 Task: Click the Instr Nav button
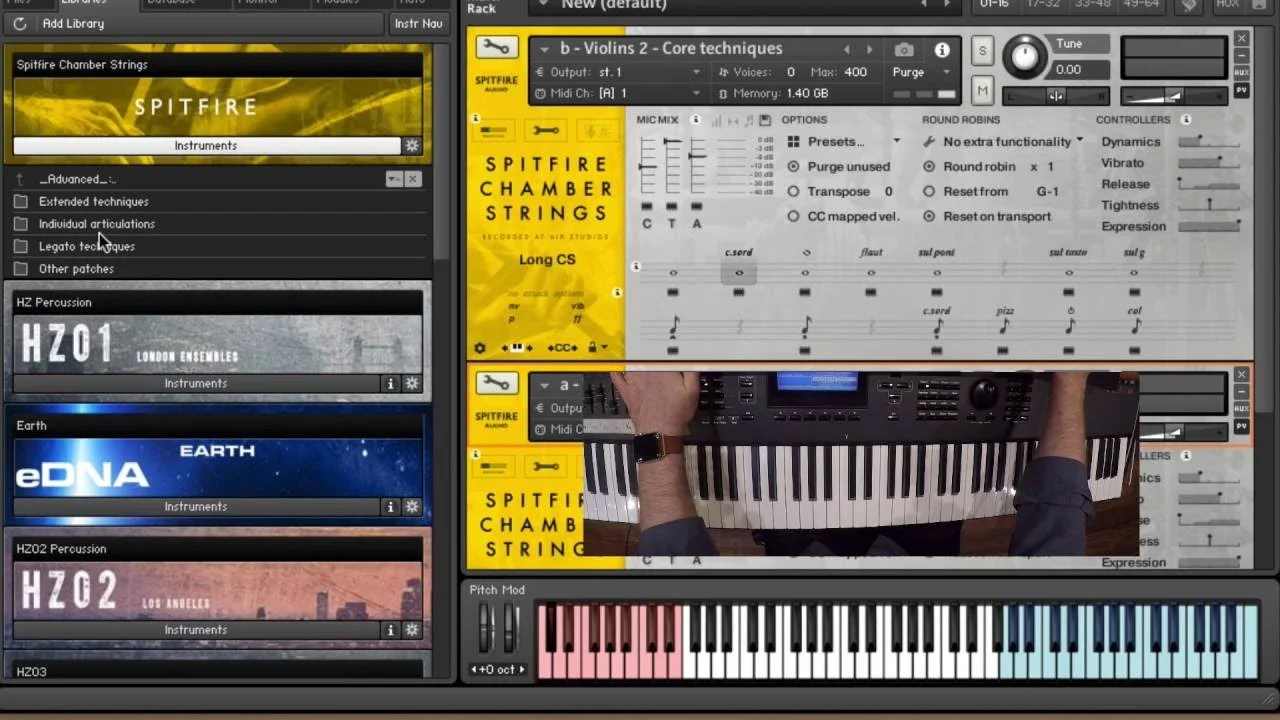click(418, 23)
